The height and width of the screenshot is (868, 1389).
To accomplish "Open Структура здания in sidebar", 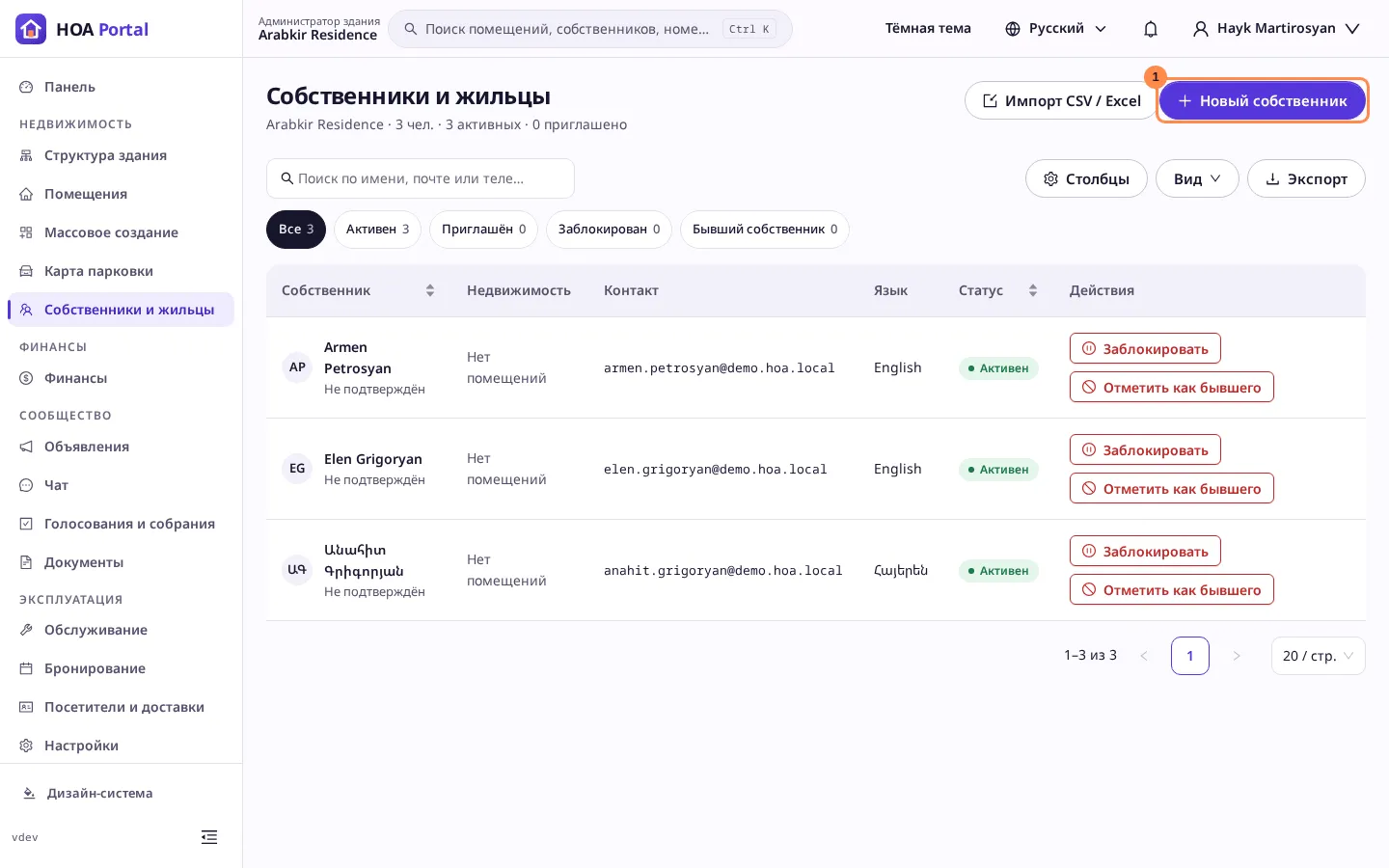I will [x=121, y=155].
